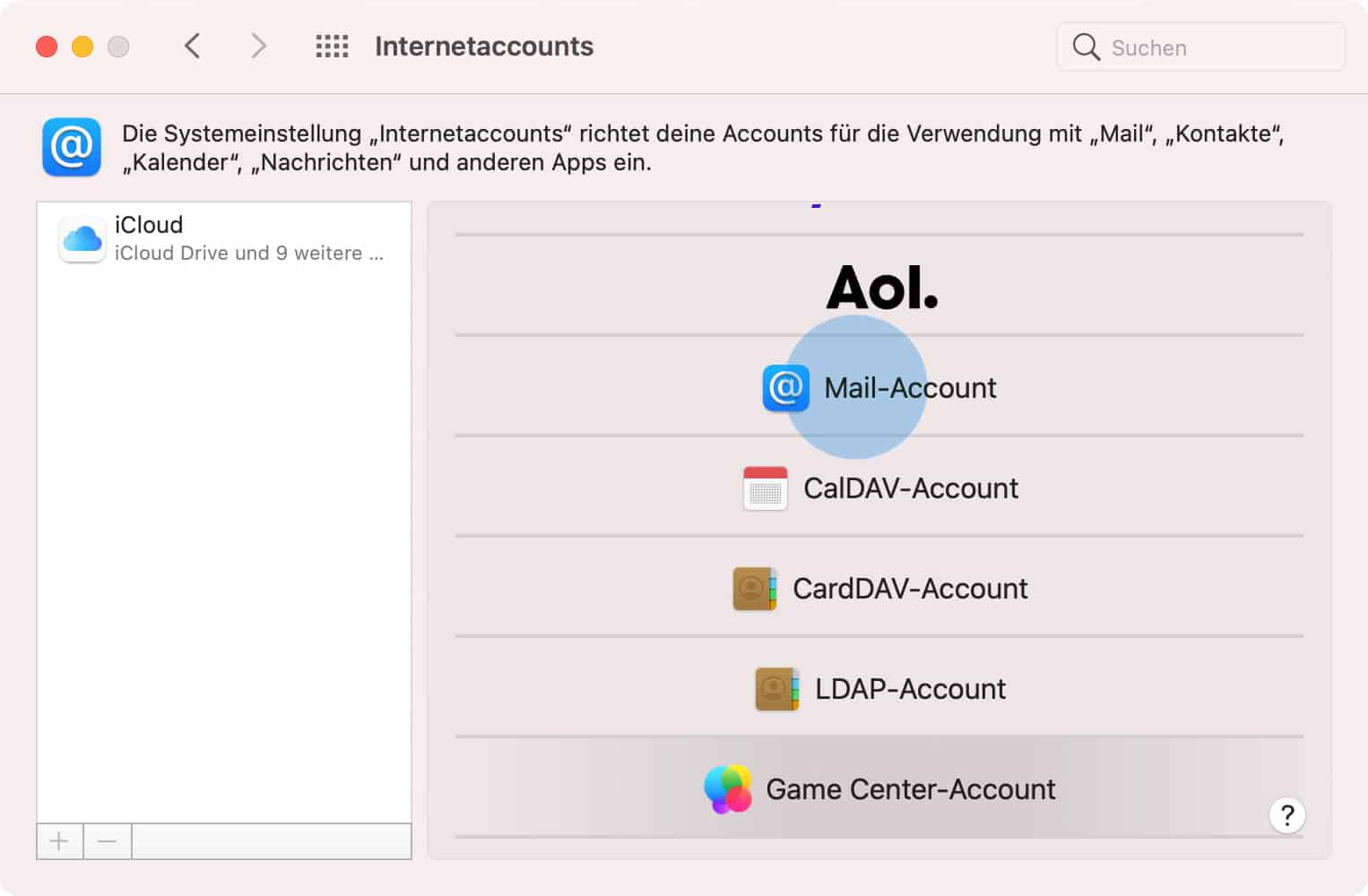
Task: Click the blue Internetaccounts @ icon
Action: (72, 147)
